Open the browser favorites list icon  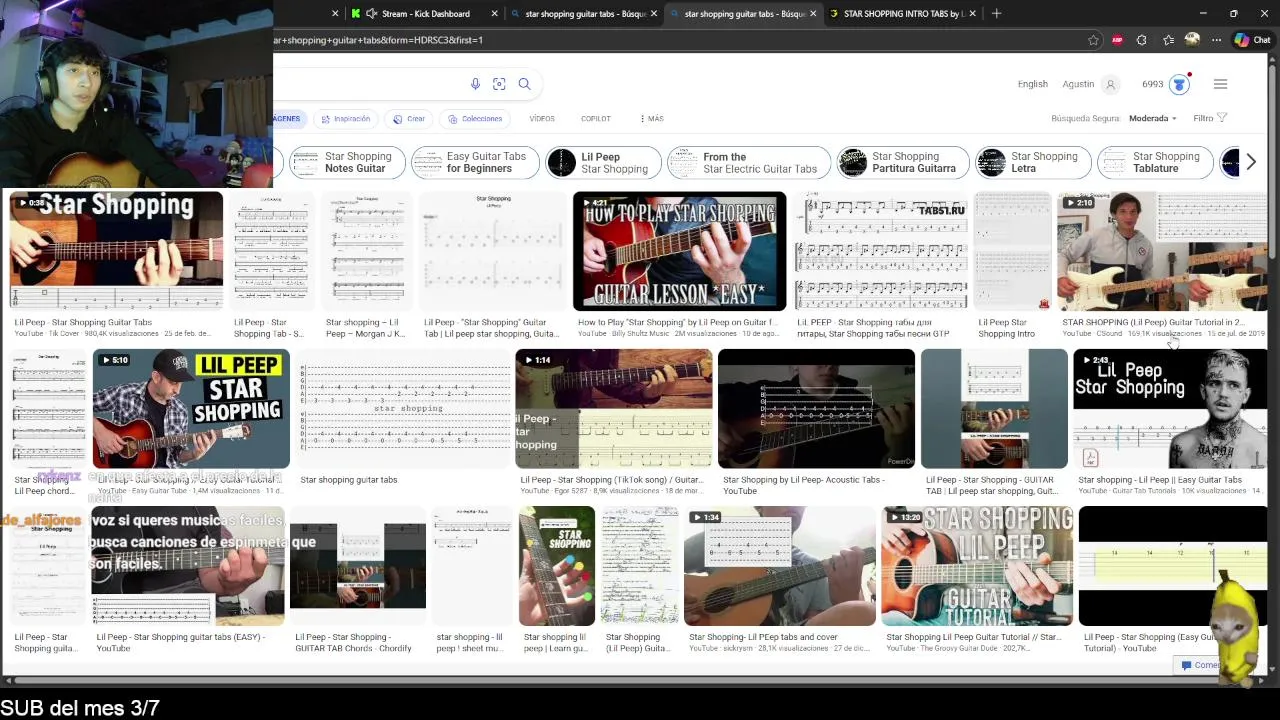(x=1168, y=40)
